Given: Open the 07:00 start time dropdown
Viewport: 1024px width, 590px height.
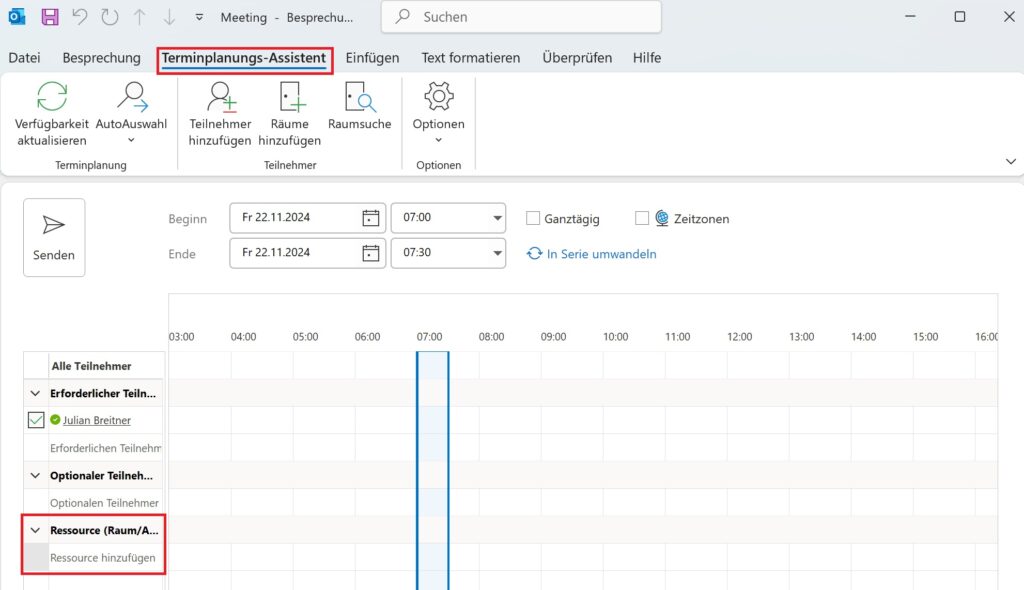Looking at the screenshot, I should coord(497,218).
